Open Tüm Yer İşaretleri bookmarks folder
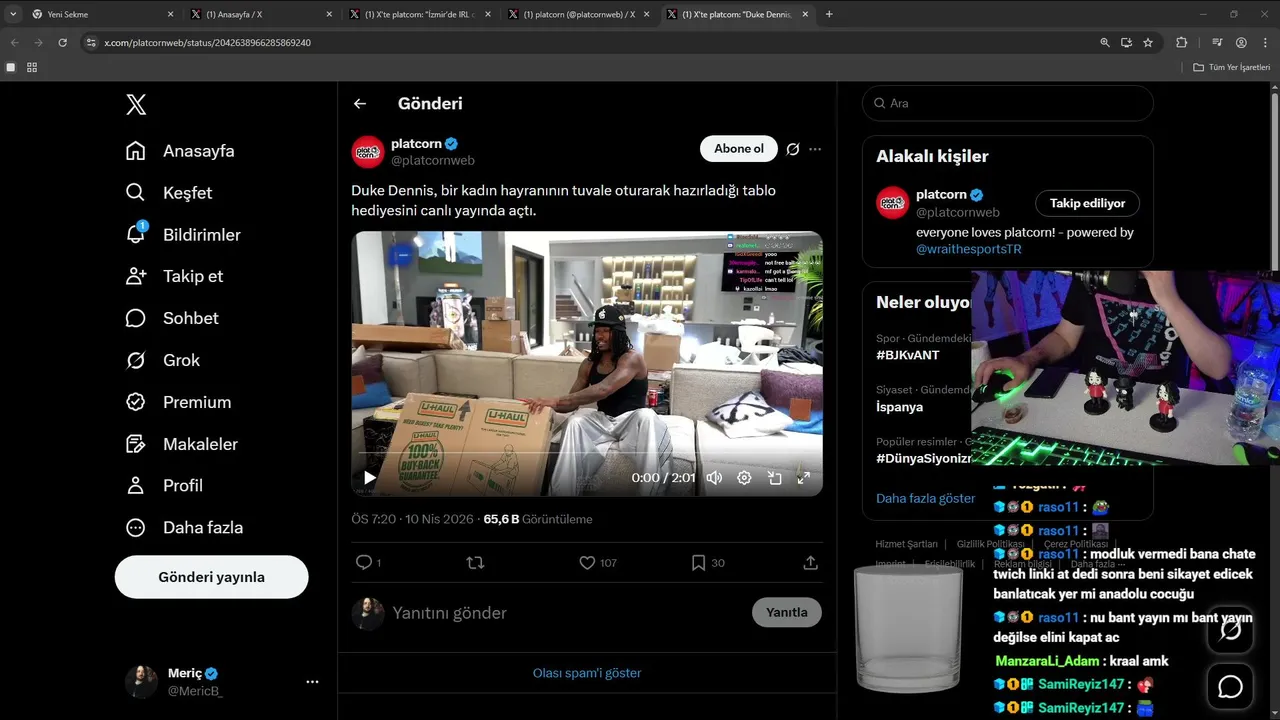Image resolution: width=1280 pixels, height=720 pixels. tap(1231, 67)
